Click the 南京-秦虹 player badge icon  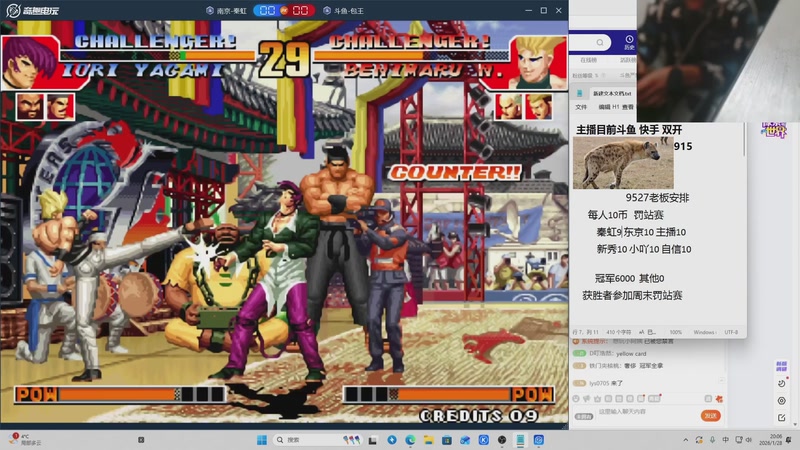[210, 10]
